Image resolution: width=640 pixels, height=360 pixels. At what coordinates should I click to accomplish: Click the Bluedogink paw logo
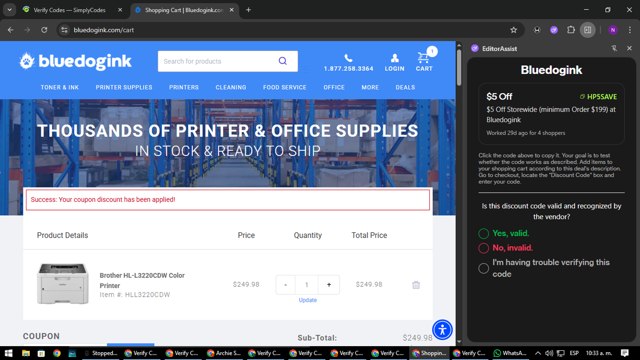[27, 61]
